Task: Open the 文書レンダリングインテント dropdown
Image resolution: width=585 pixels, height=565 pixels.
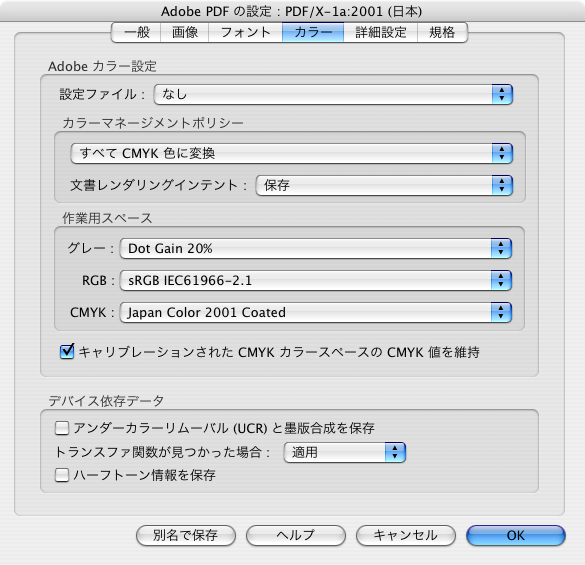Action: pyautogui.click(x=384, y=185)
